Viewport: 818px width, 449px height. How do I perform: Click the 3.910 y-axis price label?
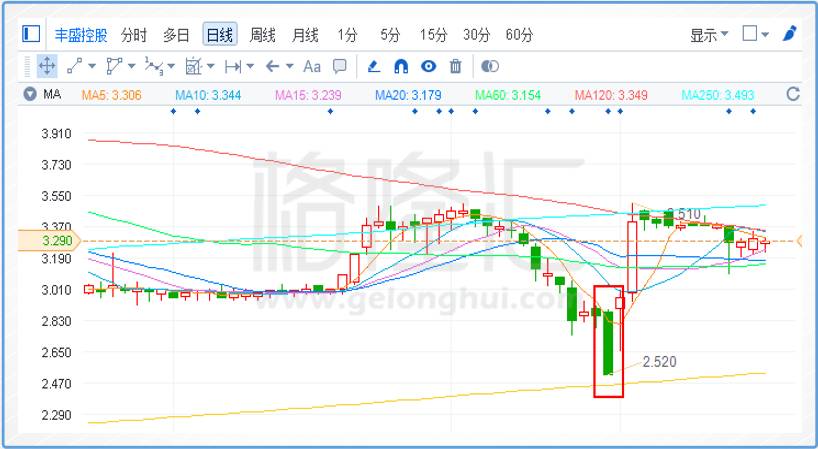pyautogui.click(x=56, y=134)
